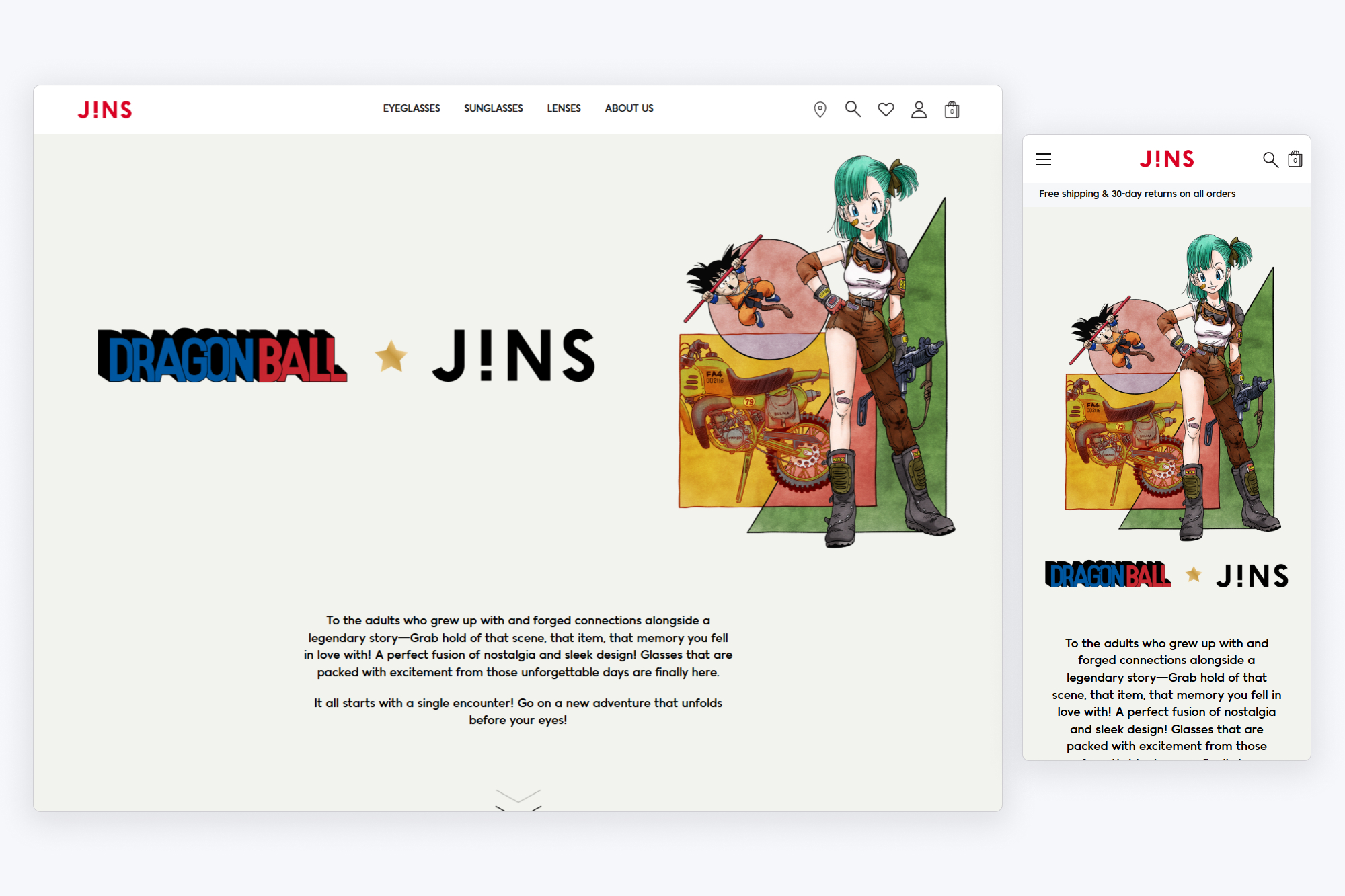Open the hamburger menu on mobile view
1345x896 pixels.
(x=1043, y=159)
